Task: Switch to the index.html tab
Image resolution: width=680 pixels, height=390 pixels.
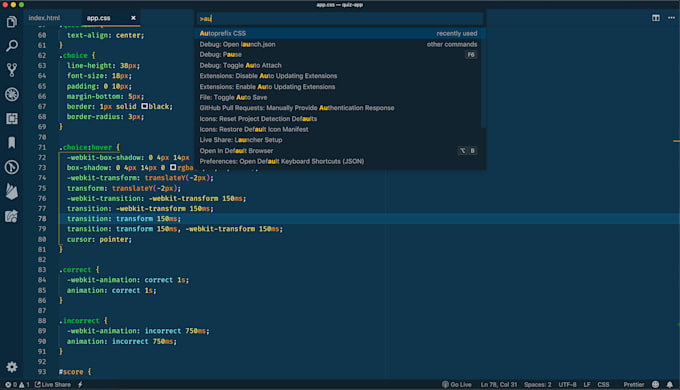Action: coord(44,18)
